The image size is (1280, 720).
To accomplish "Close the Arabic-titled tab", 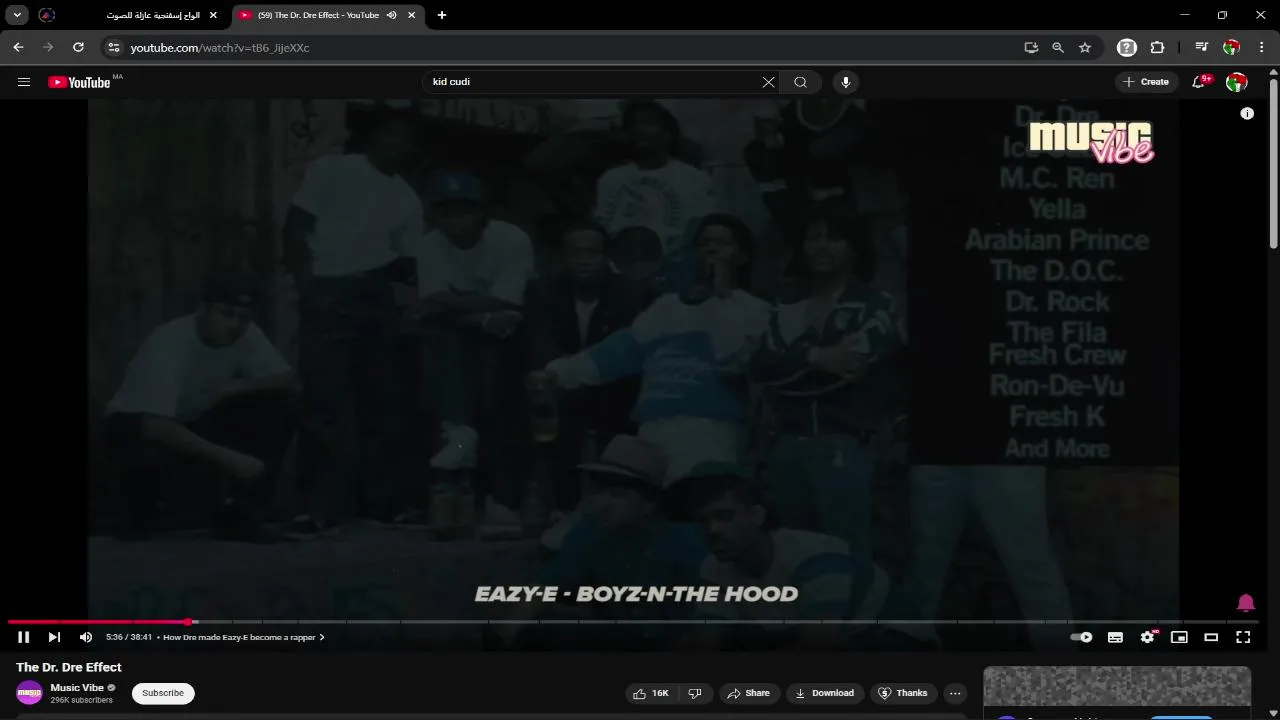I will pyautogui.click(x=213, y=15).
